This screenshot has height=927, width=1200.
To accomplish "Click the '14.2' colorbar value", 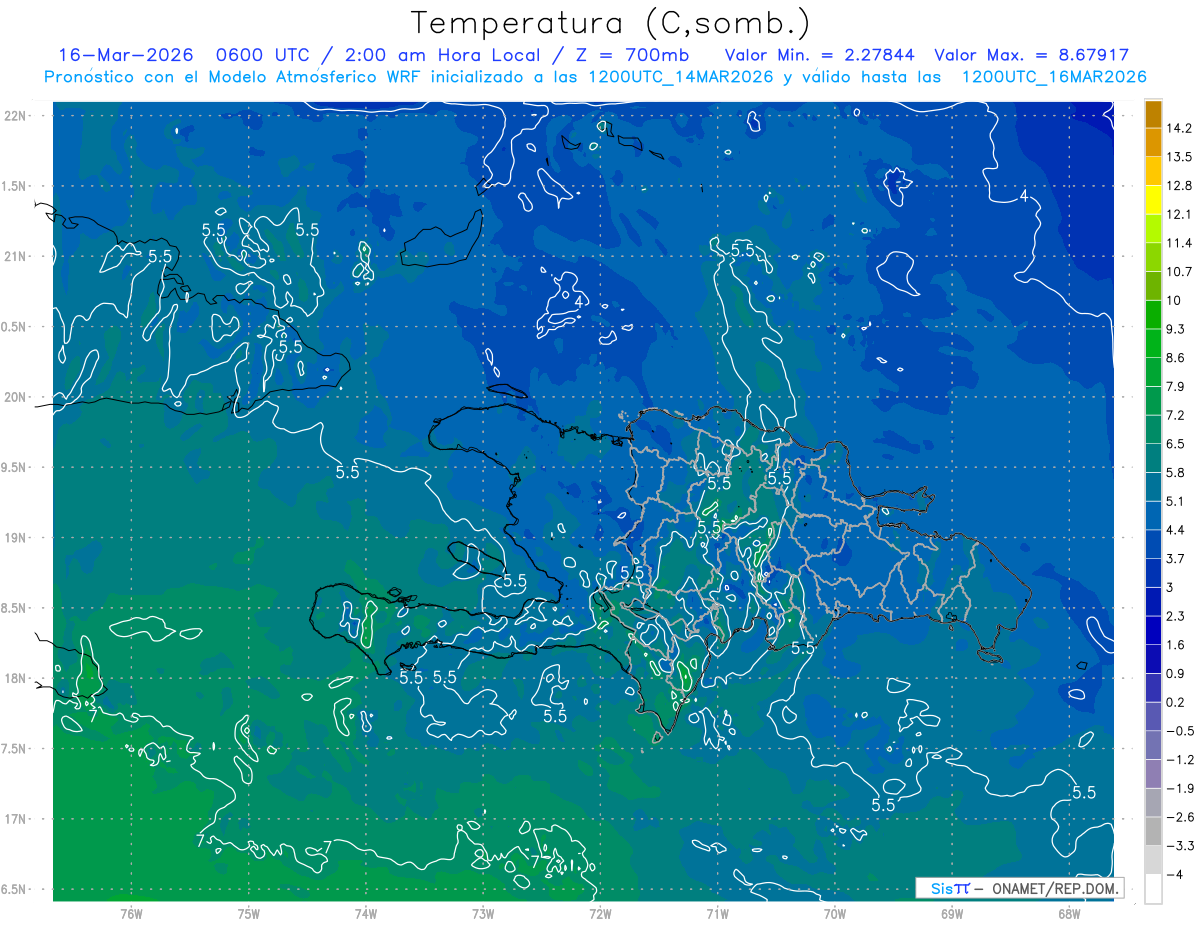I will click(x=1179, y=129).
